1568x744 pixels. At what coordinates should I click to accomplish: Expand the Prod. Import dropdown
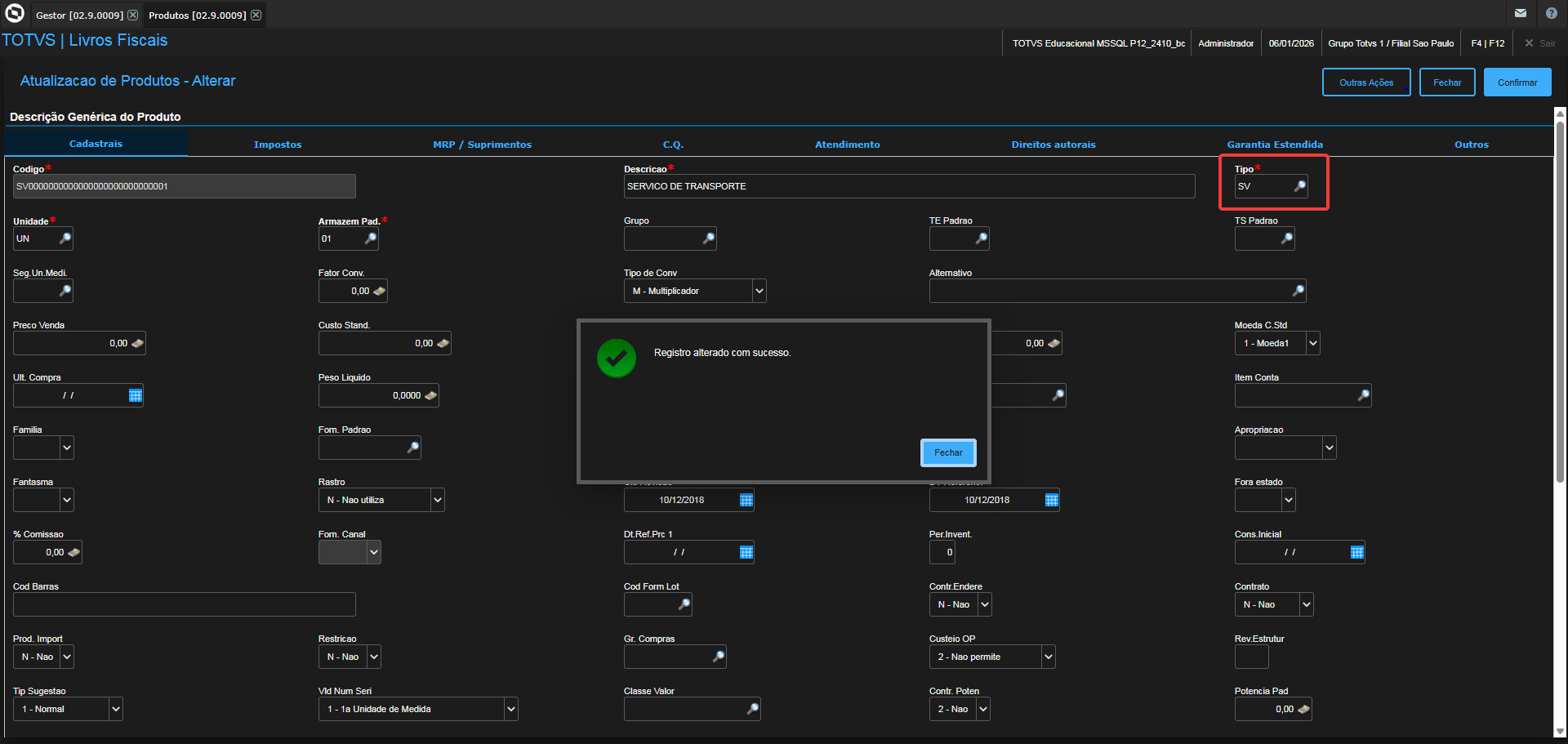tap(67, 657)
